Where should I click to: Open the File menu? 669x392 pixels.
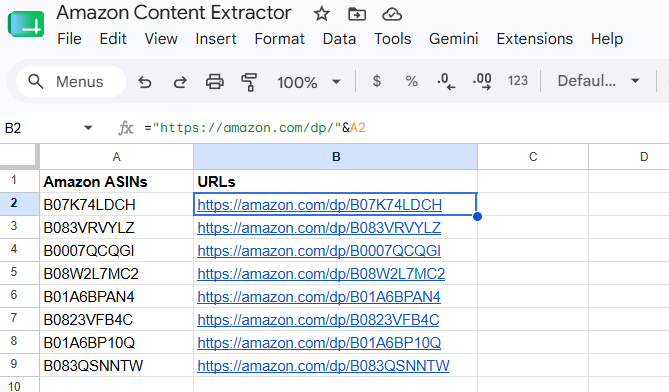click(x=69, y=39)
